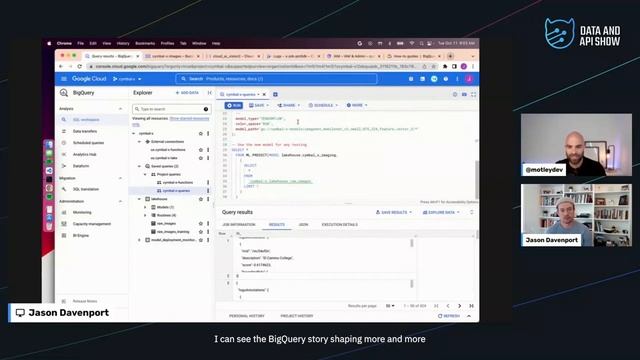The width and height of the screenshot is (640, 360).
Task: Open the MORE settings dropdown
Action: [357, 105]
